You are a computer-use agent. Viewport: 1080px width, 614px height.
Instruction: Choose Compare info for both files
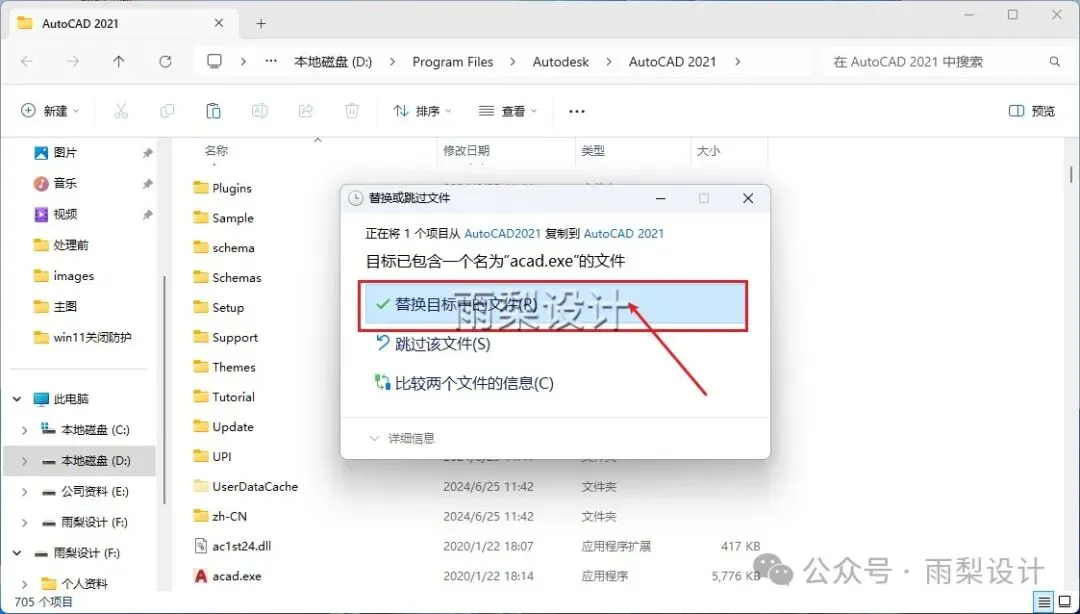[463, 383]
